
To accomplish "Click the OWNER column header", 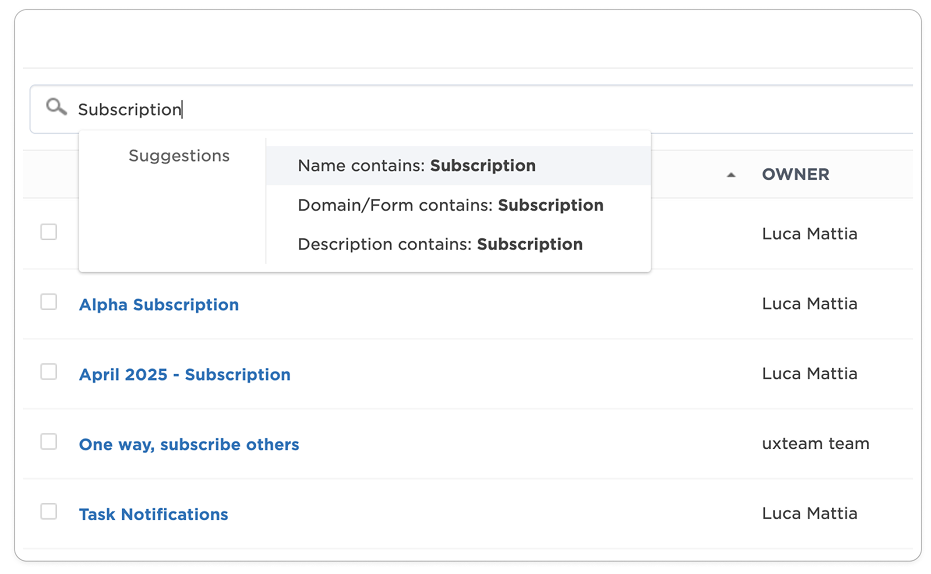I will pos(795,174).
